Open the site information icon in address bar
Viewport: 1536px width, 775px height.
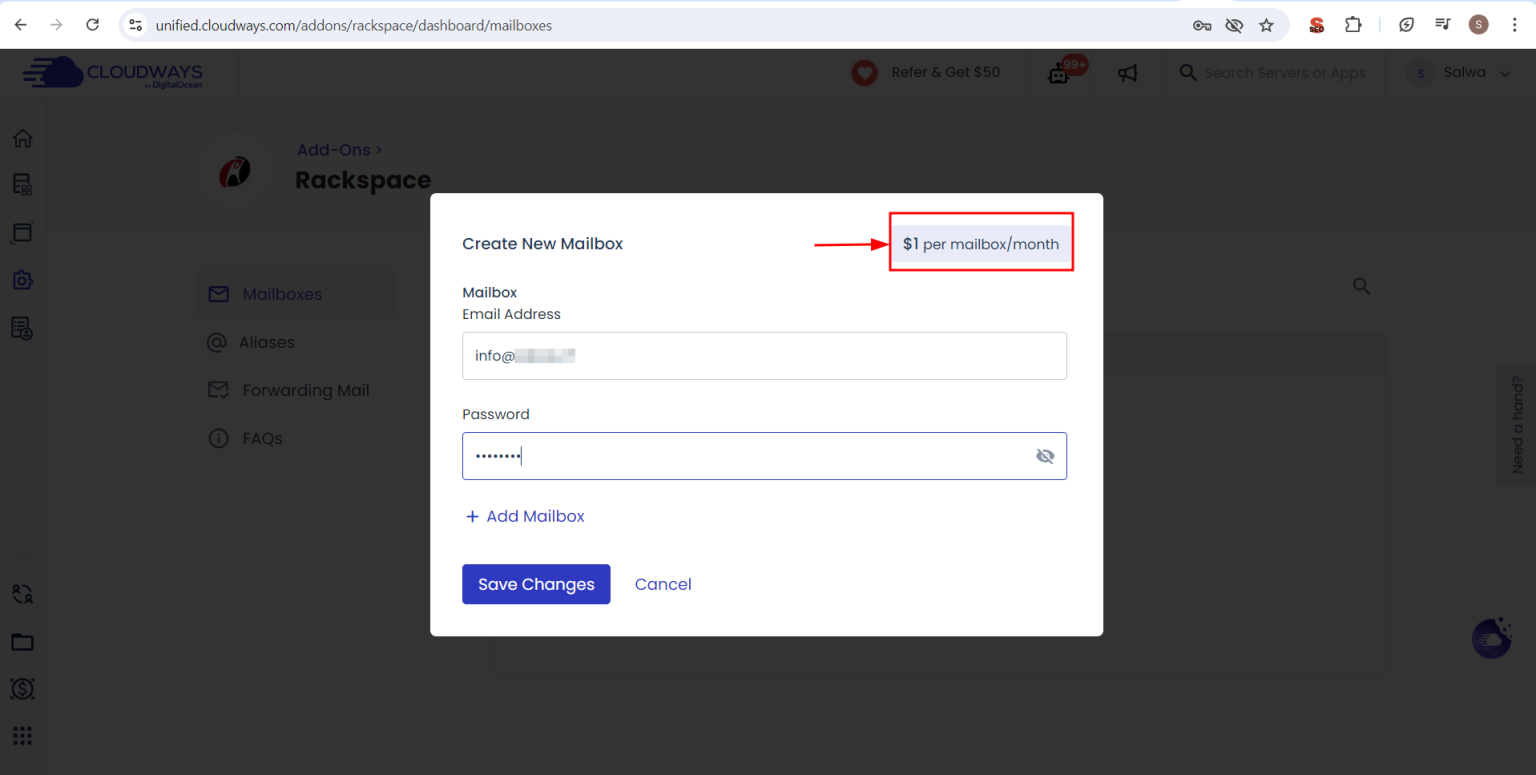pyautogui.click(x=136, y=25)
